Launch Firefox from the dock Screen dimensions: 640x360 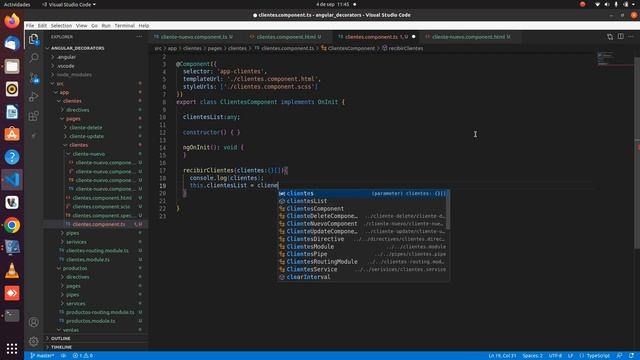(x=12, y=21)
